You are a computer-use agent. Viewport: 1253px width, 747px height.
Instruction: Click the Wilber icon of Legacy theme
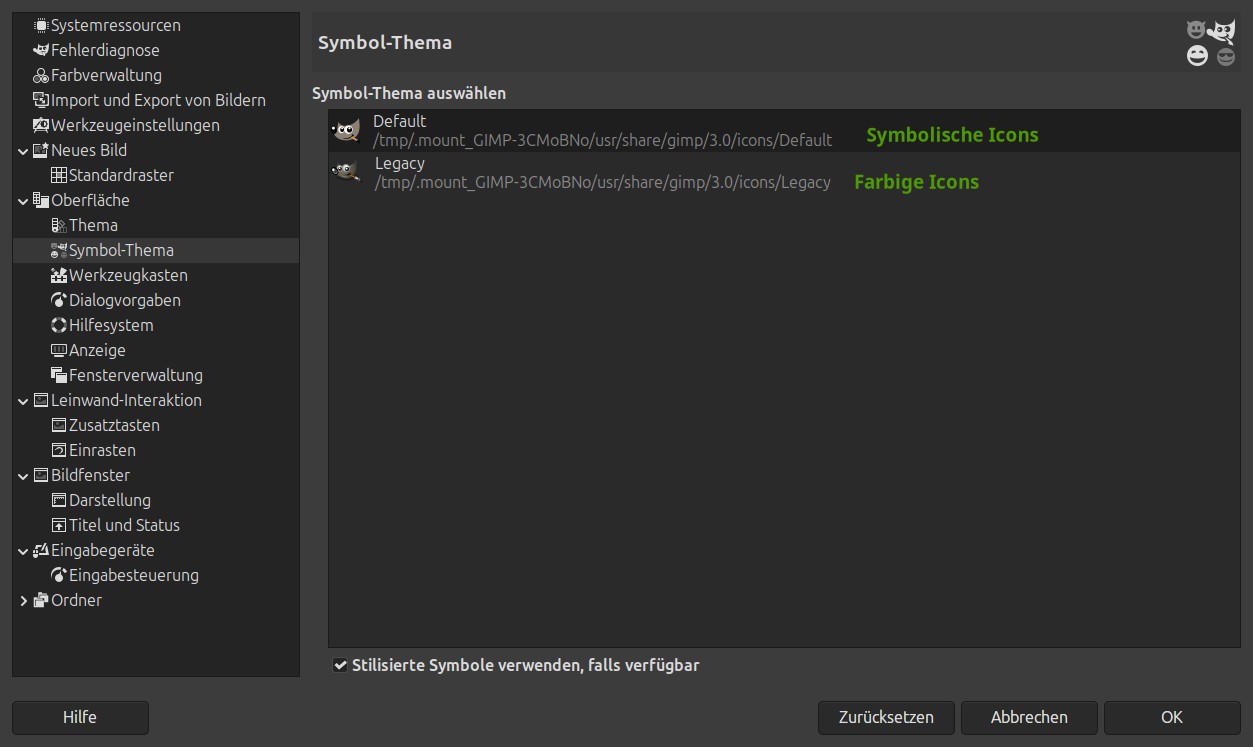pos(346,172)
